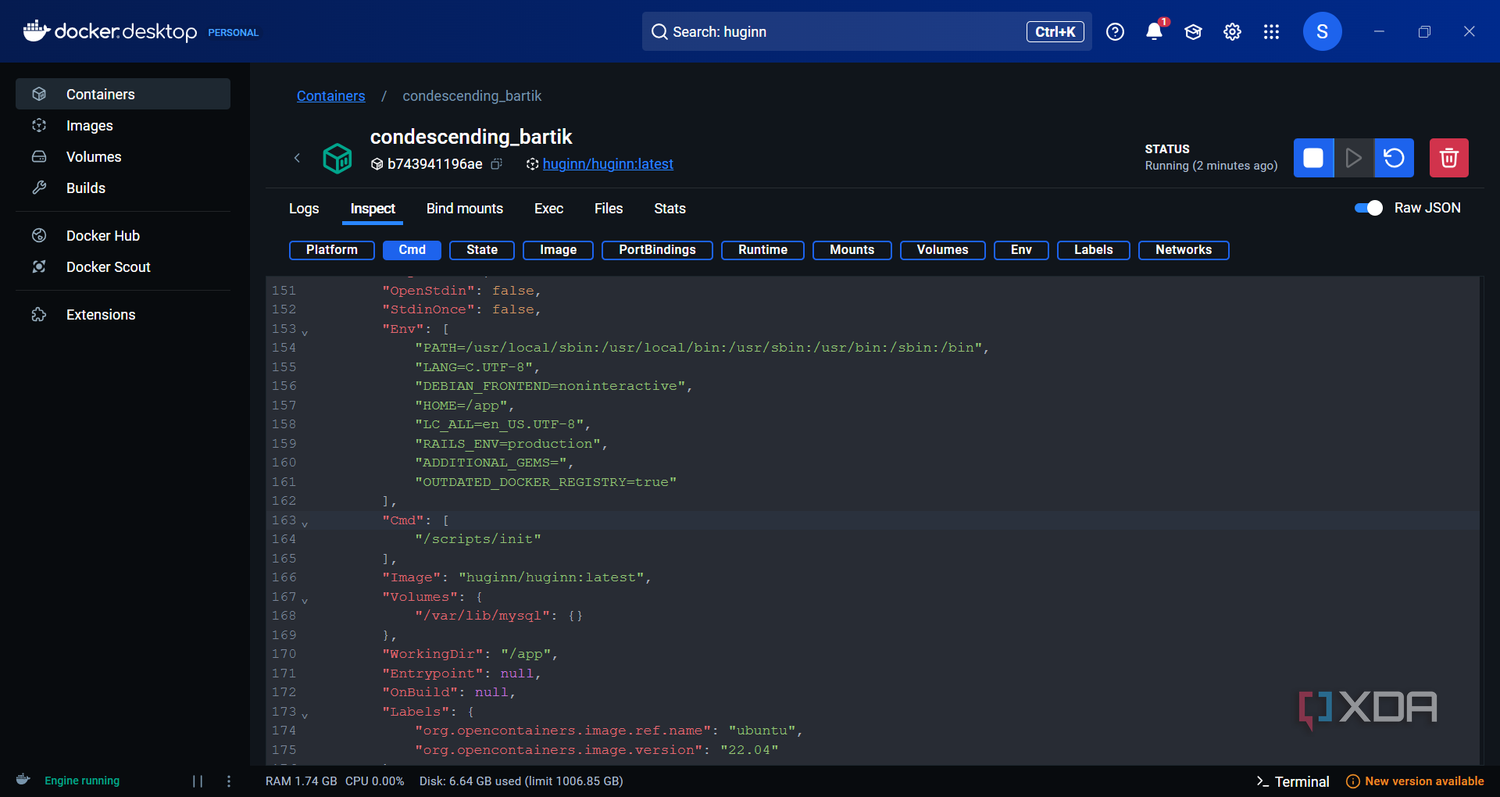Open the Learning Center graduation cap icon

pos(1193,32)
